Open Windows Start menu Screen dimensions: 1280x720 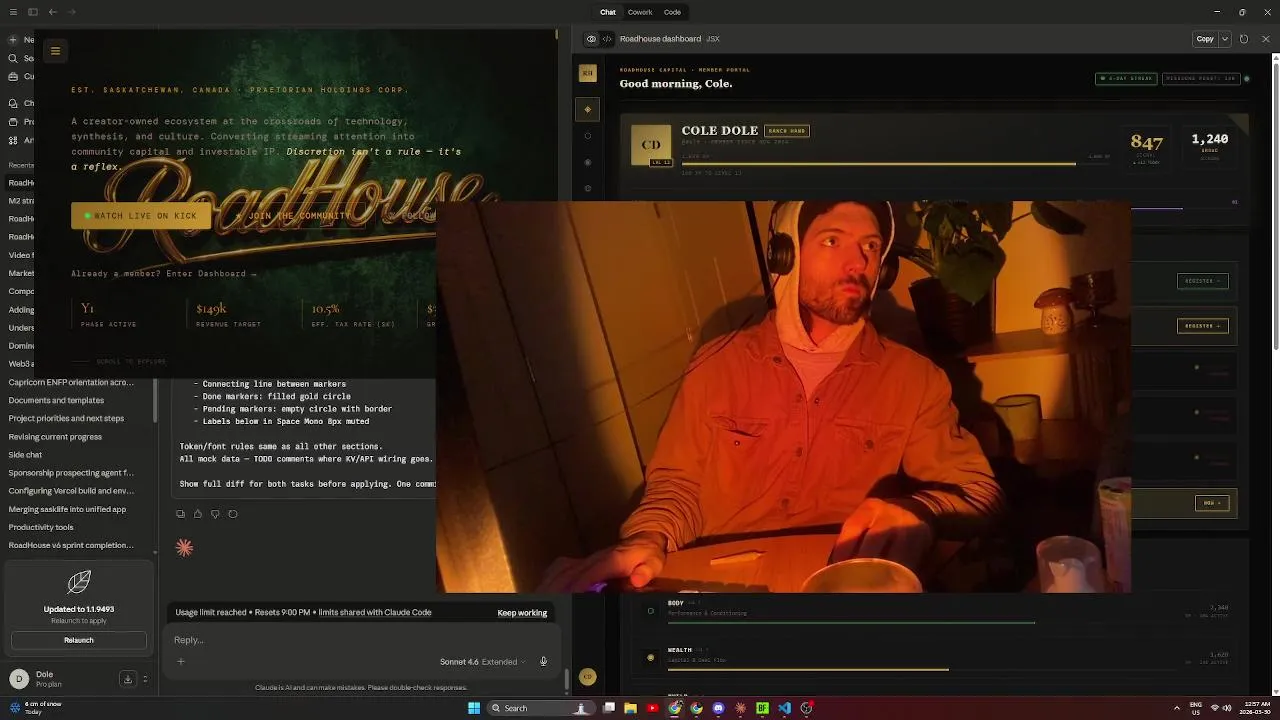(474, 708)
